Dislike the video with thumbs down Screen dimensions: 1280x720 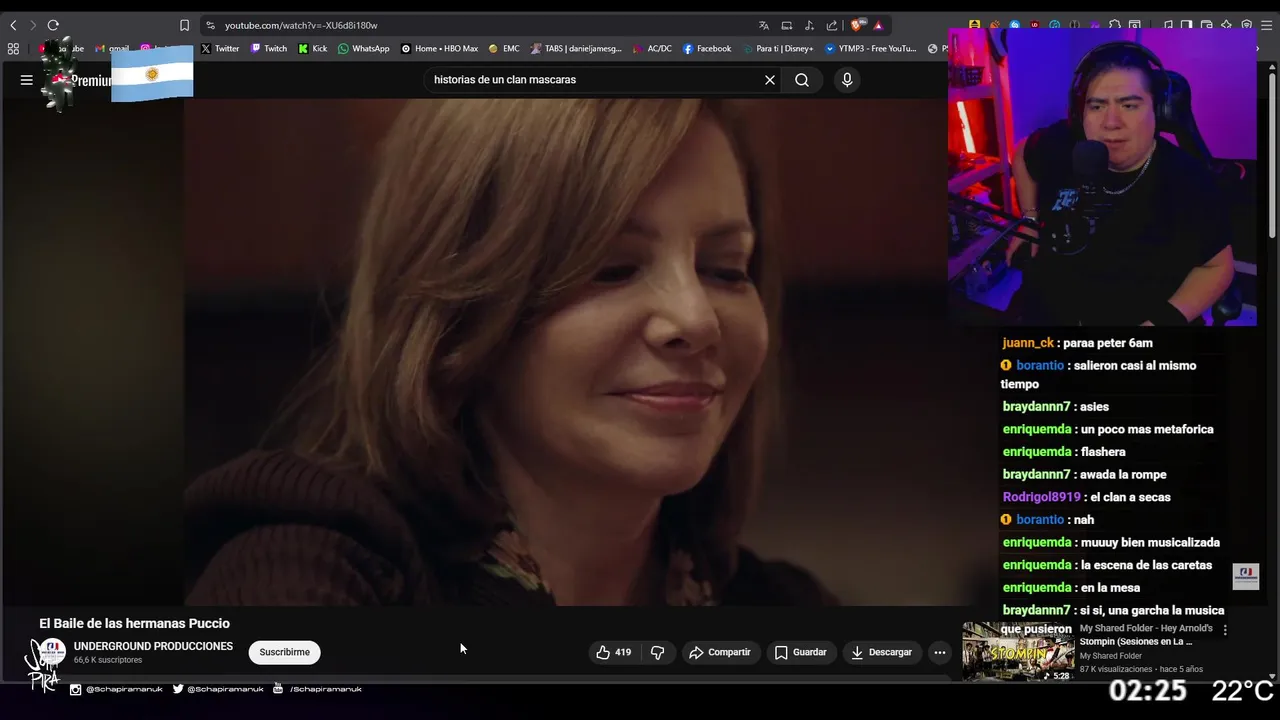(x=657, y=652)
